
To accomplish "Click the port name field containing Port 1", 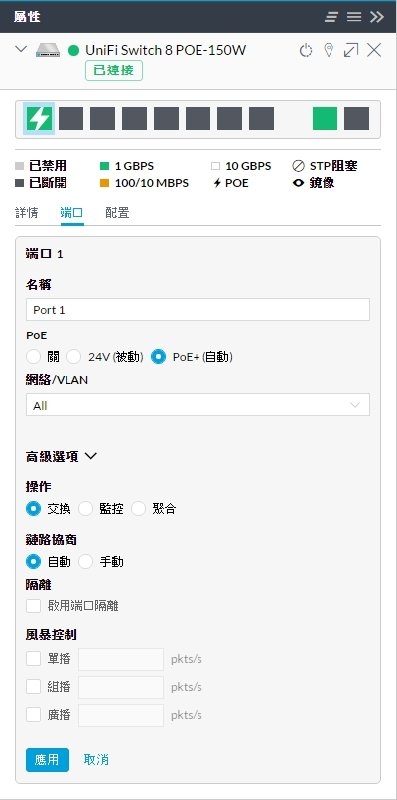I will pos(197,310).
